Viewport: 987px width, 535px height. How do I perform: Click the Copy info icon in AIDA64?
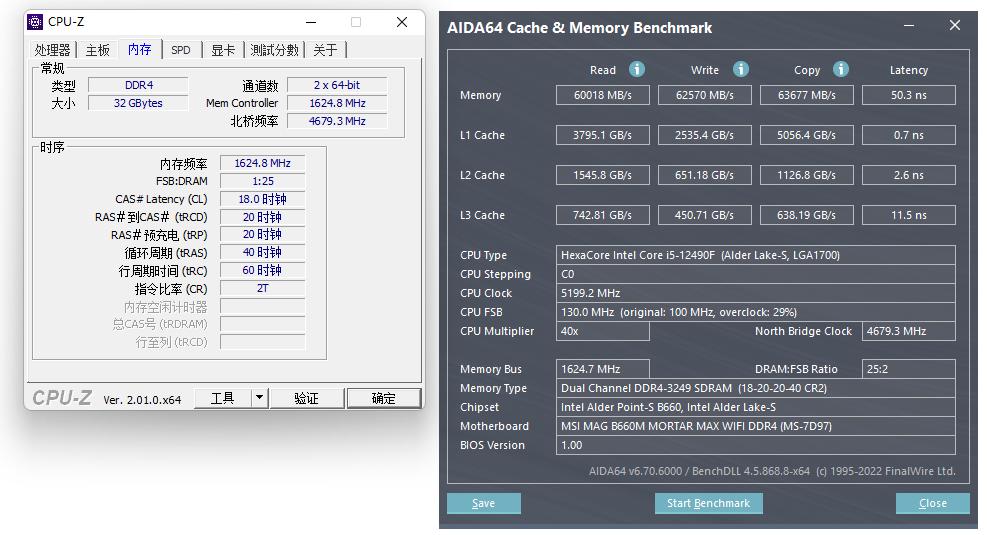pyautogui.click(x=841, y=69)
